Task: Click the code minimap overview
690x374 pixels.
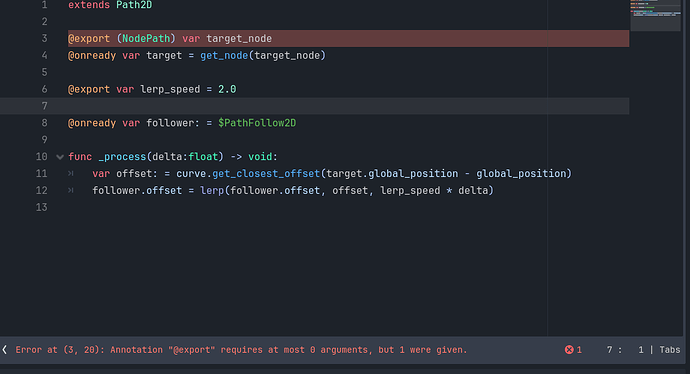Action: click(x=655, y=15)
